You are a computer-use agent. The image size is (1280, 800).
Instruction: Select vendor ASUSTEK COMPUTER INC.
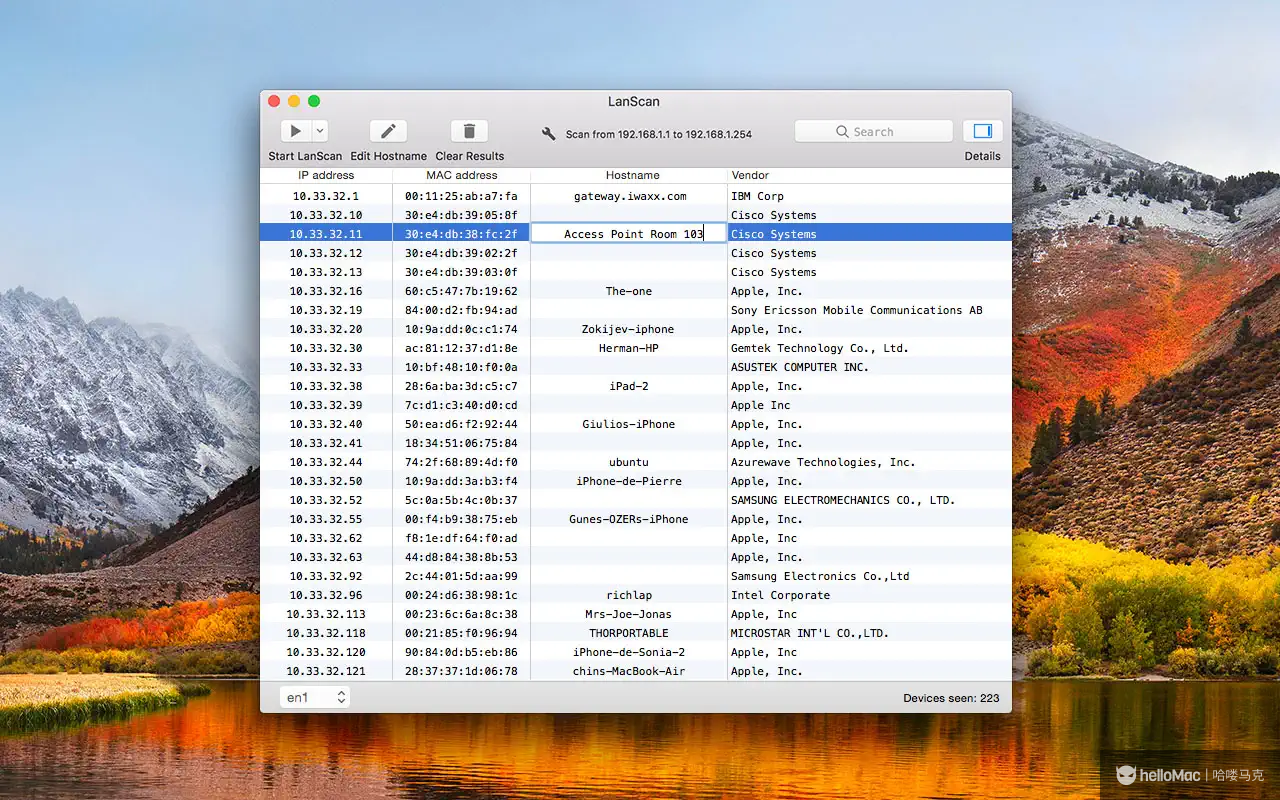click(x=800, y=367)
